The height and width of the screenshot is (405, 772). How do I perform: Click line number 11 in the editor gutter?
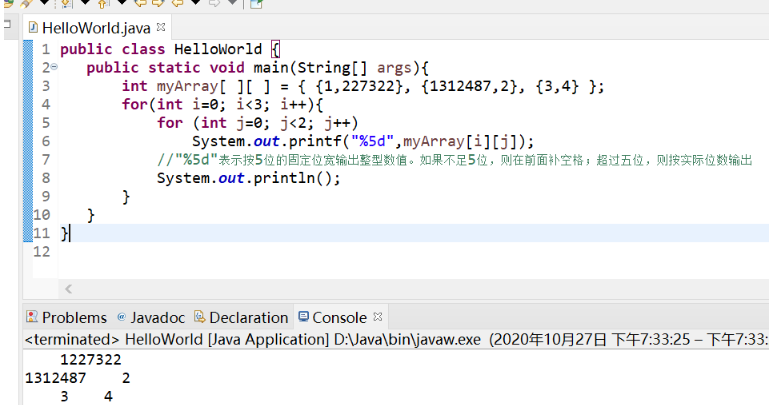(41, 233)
